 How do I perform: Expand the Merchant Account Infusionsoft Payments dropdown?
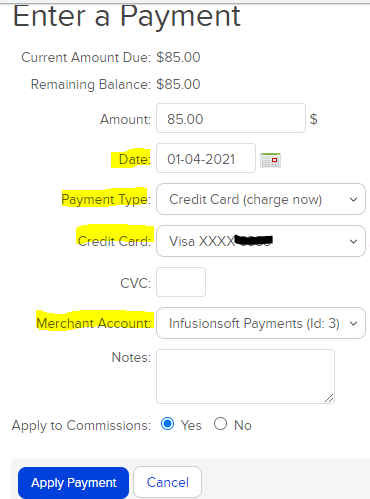coord(261,323)
